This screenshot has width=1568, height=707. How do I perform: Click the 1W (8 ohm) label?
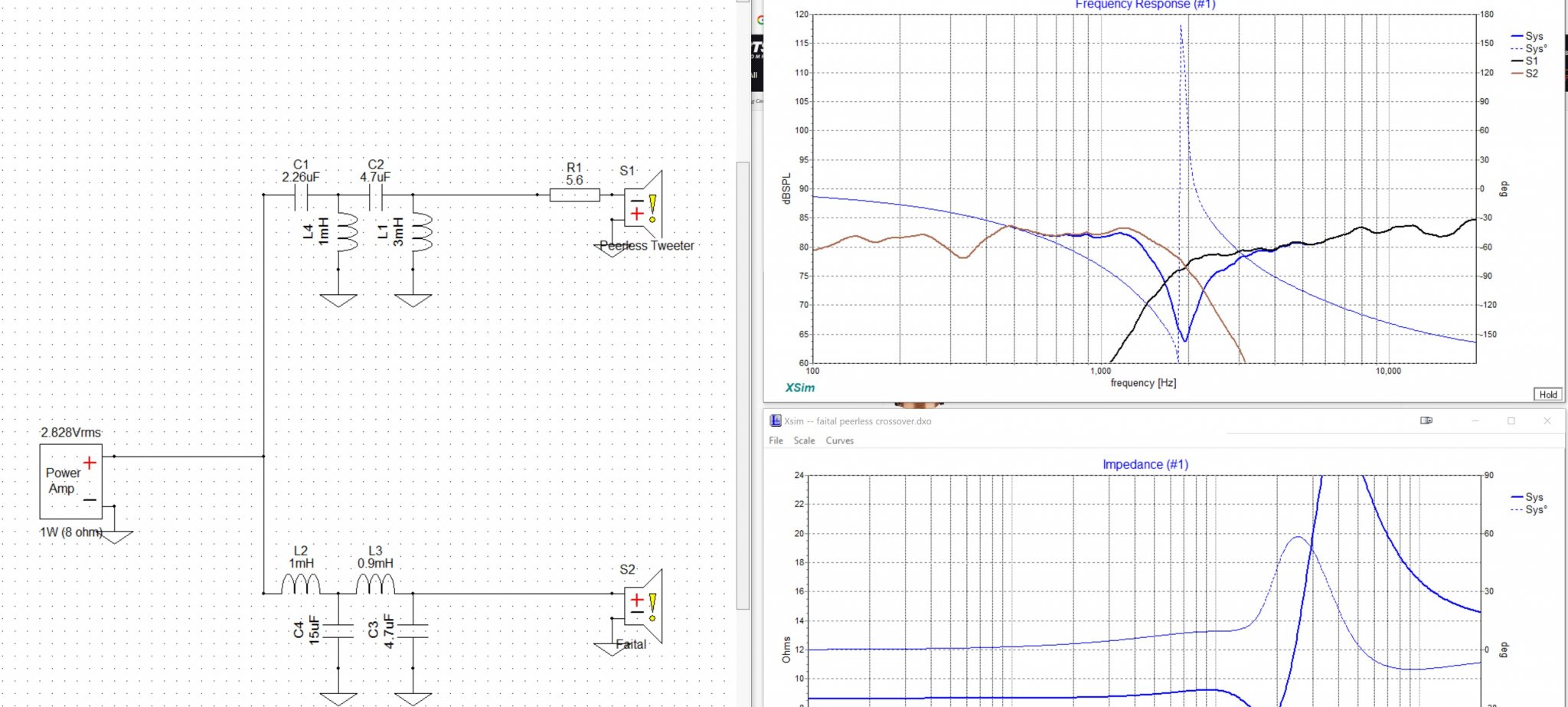click(x=70, y=532)
